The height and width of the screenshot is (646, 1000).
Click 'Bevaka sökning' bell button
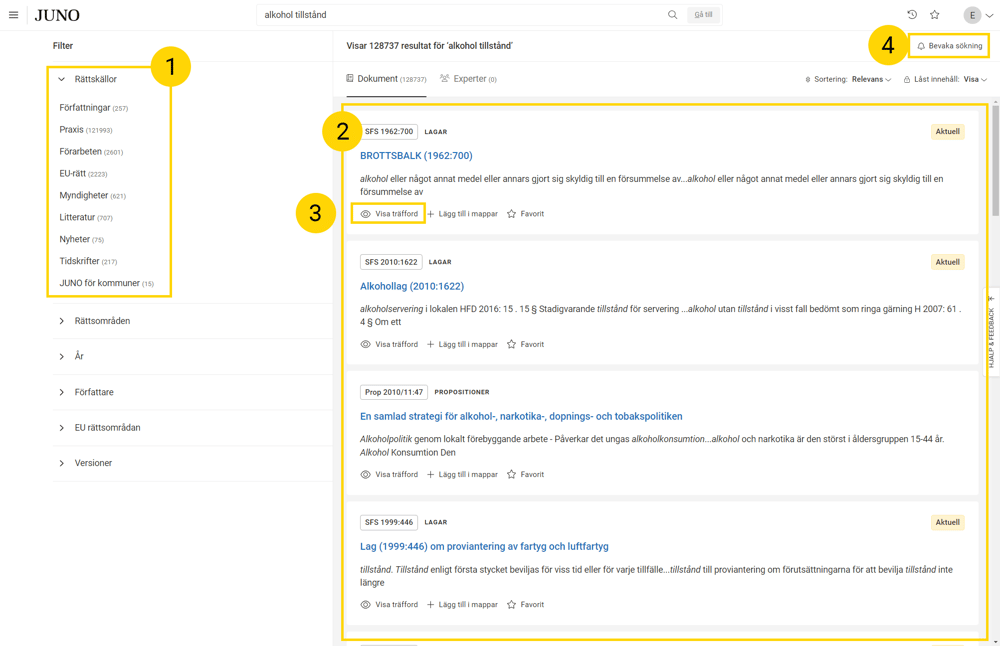[x=949, y=46]
